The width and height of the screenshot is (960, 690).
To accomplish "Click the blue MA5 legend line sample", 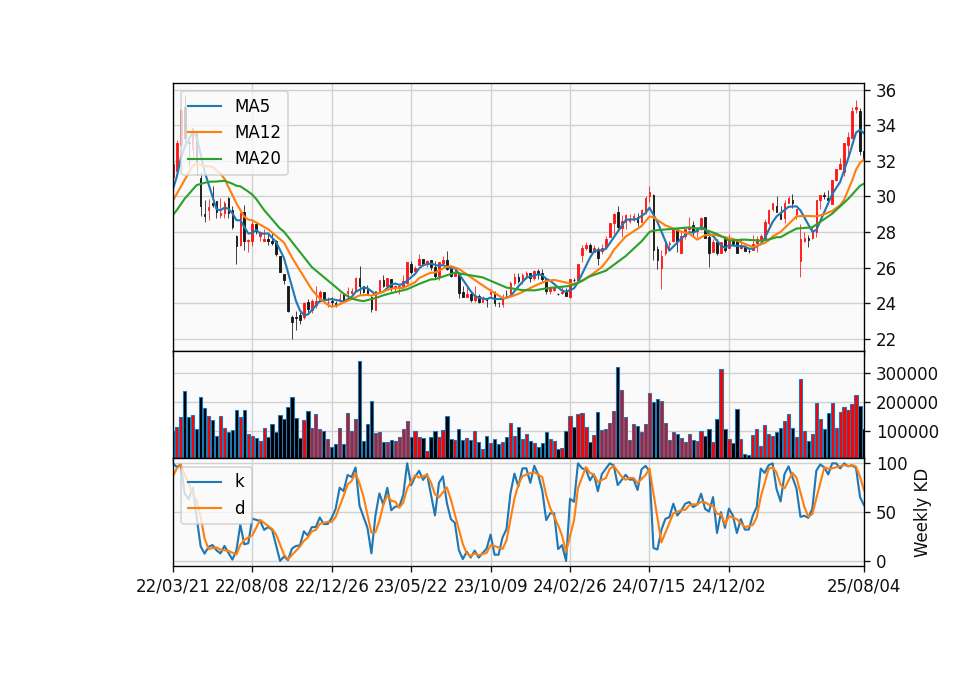I will point(204,106).
